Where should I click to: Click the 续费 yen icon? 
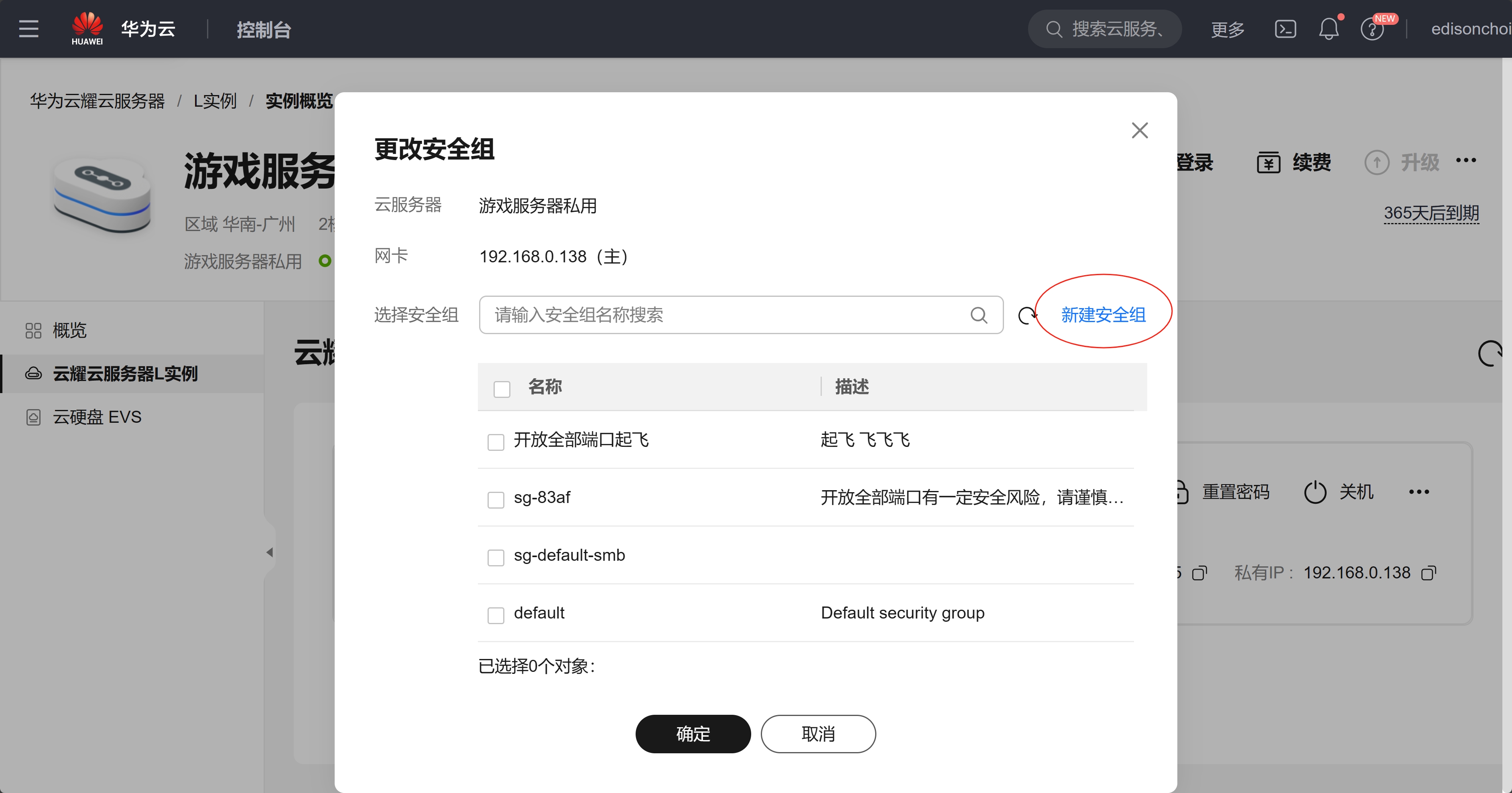(x=1268, y=162)
